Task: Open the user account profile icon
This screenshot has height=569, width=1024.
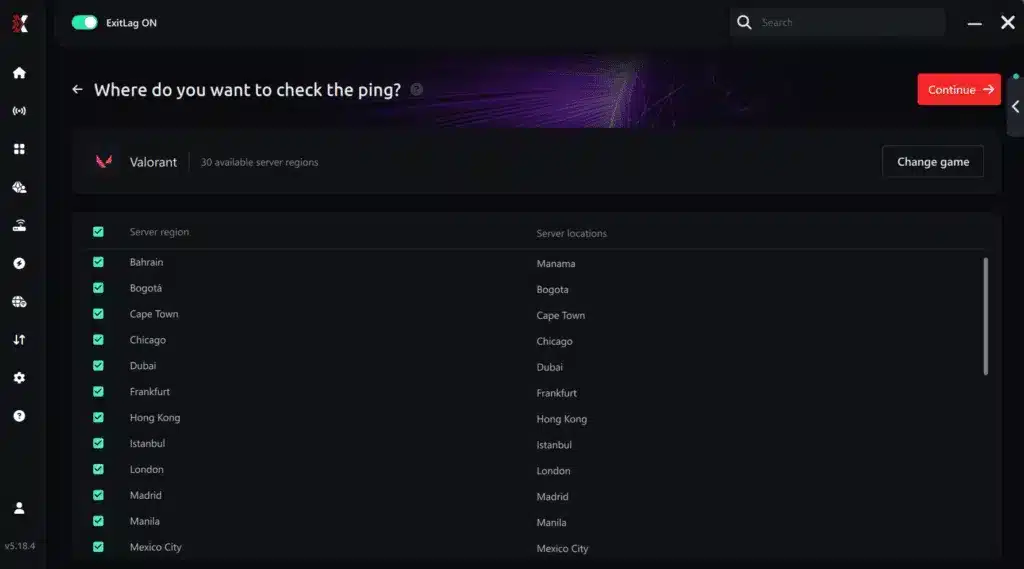Action: pyautogui.click(x=19, y=508)
